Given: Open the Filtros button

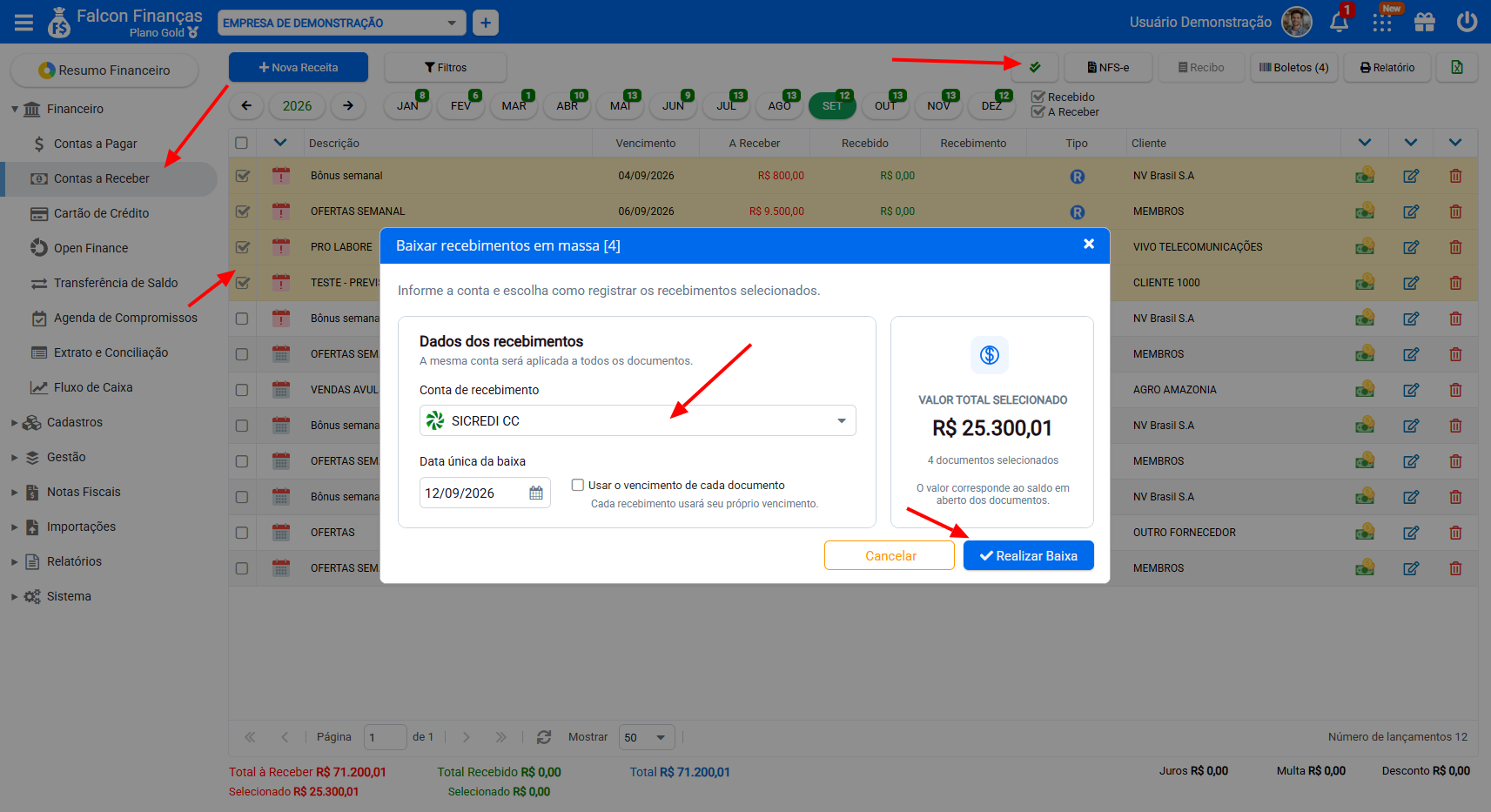Looking at the screenshot, I should click(x=446, y=67).
